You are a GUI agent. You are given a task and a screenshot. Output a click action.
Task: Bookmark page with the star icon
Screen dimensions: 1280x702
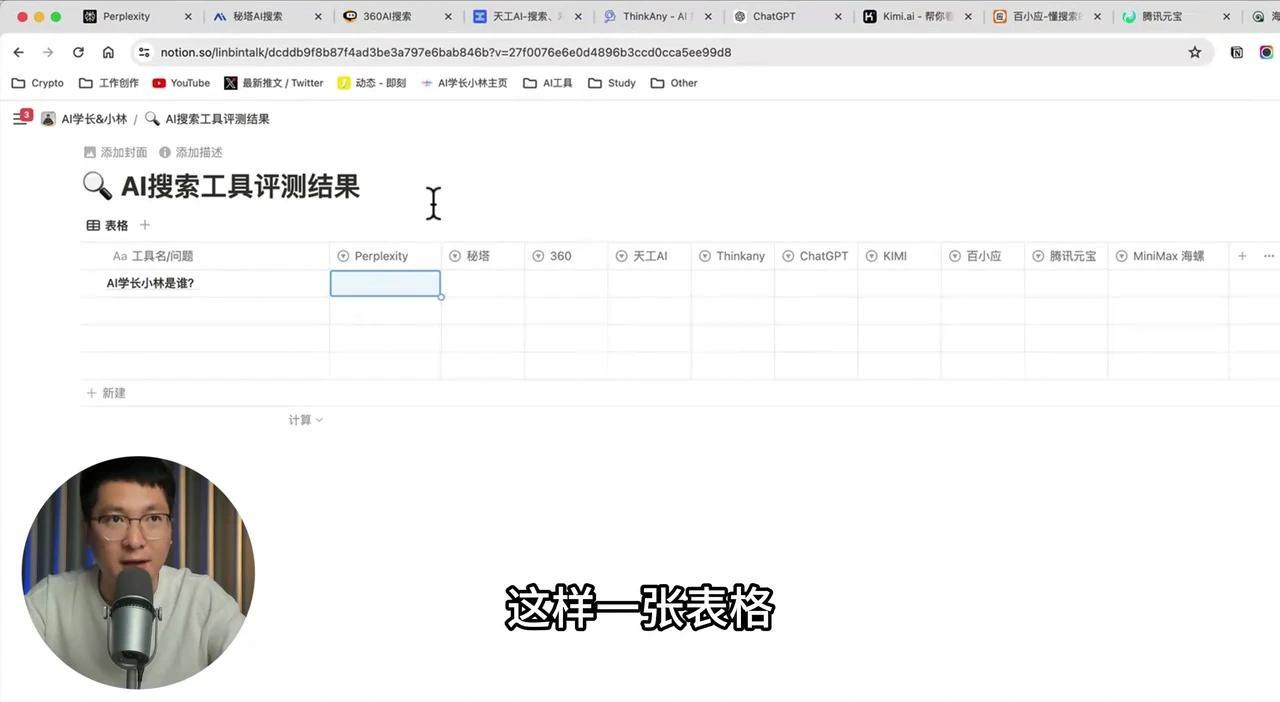[1194, 52]
